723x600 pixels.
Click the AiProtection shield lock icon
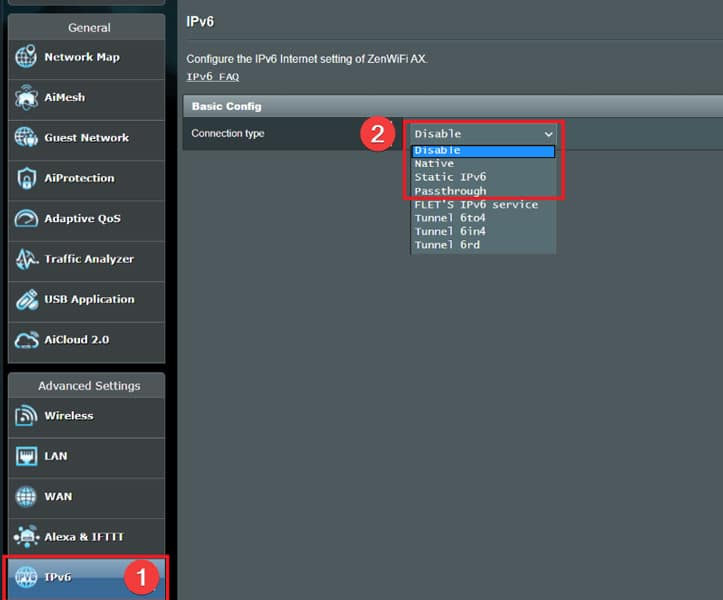click(x=26, y=178)
